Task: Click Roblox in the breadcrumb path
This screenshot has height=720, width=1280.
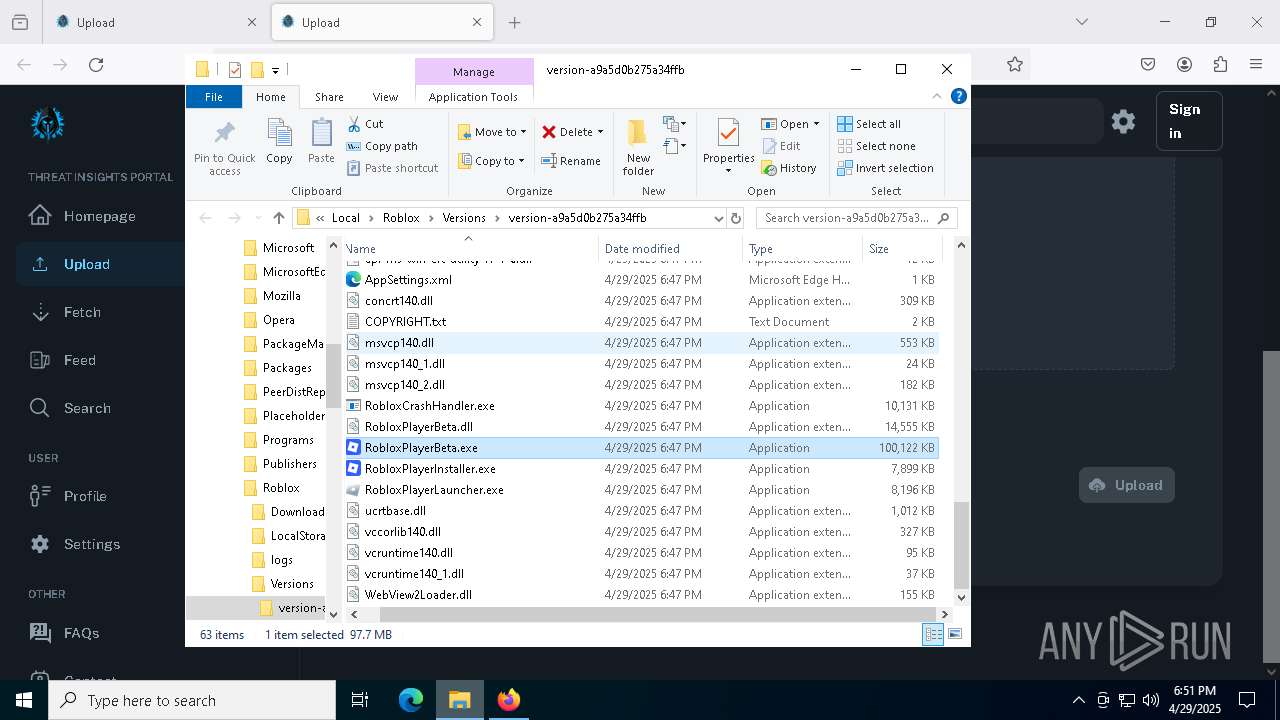Action: 401,218
